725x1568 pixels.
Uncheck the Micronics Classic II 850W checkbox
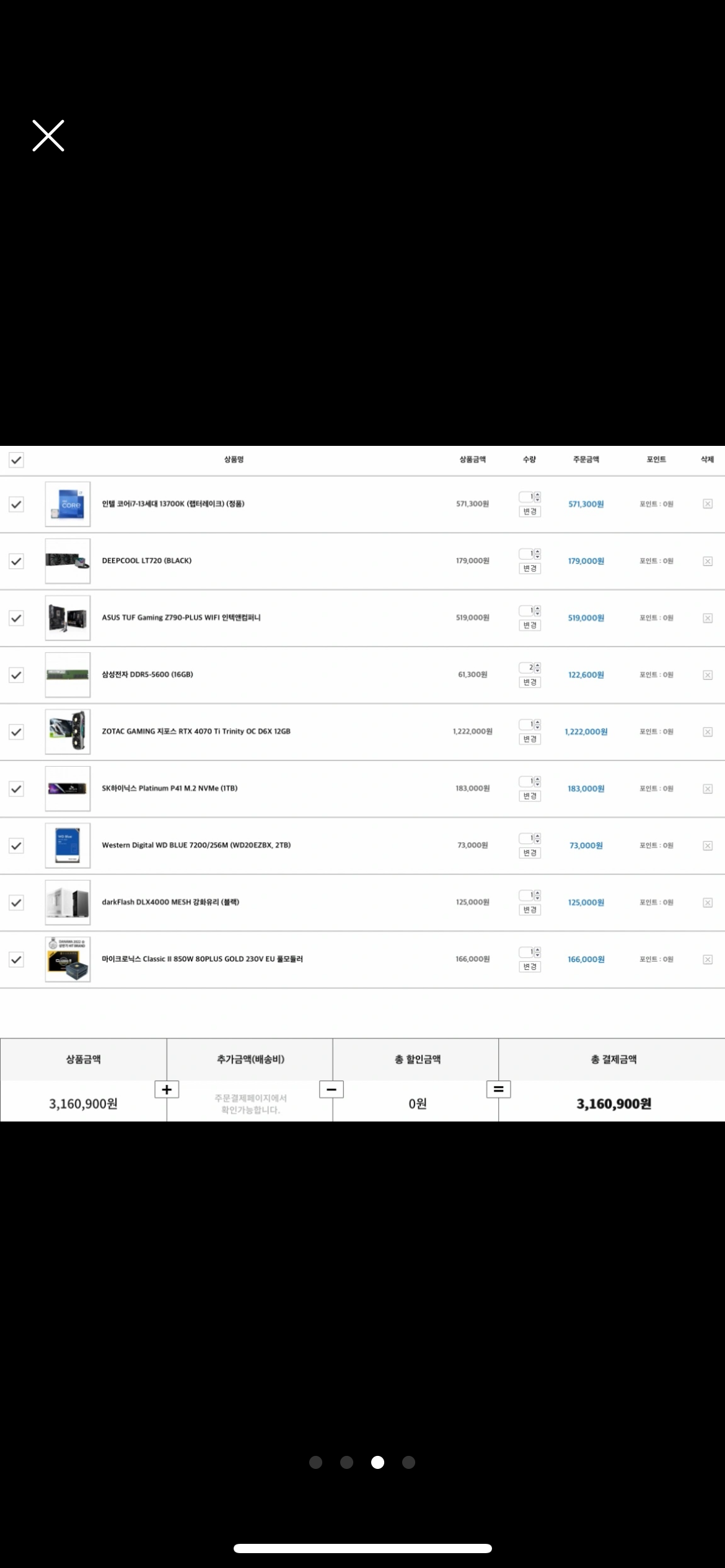click(16, 960)
